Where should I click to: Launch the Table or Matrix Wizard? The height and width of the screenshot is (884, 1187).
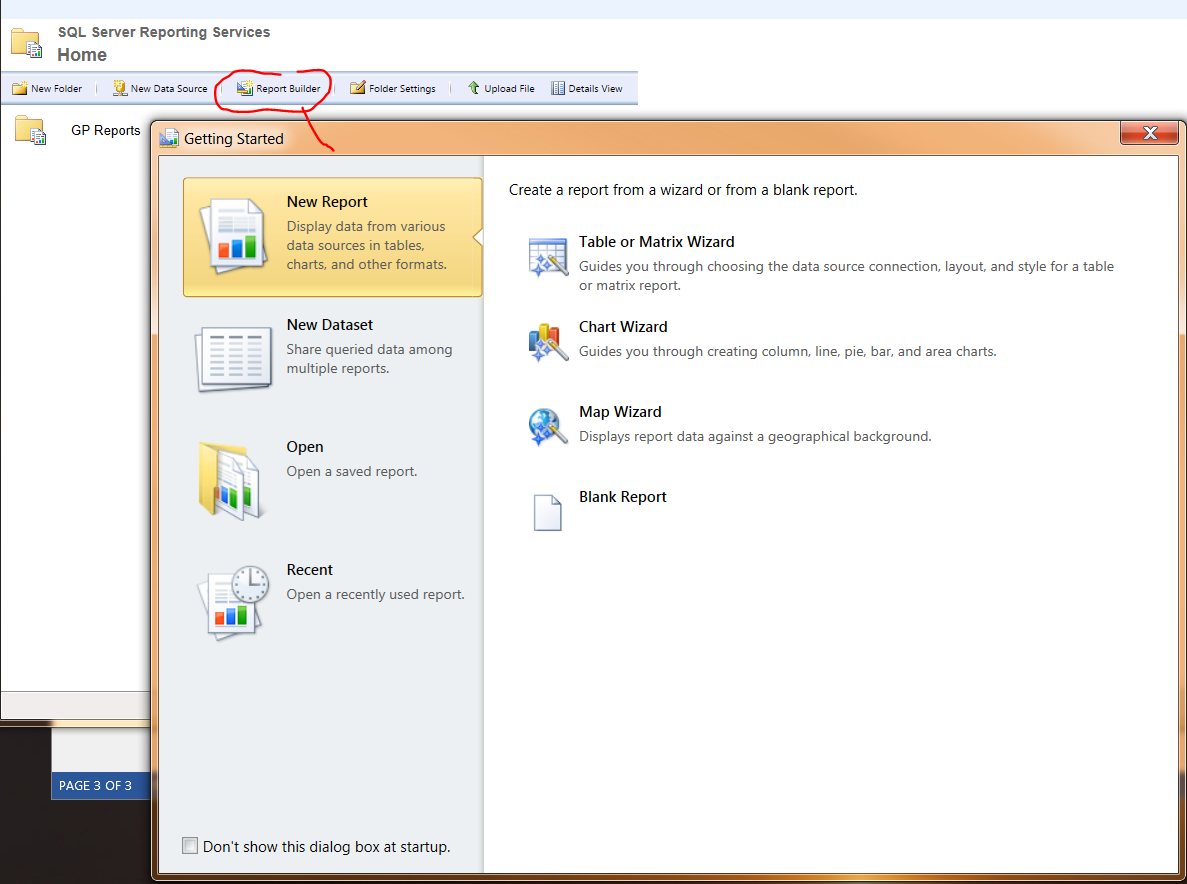pos(656,241)
